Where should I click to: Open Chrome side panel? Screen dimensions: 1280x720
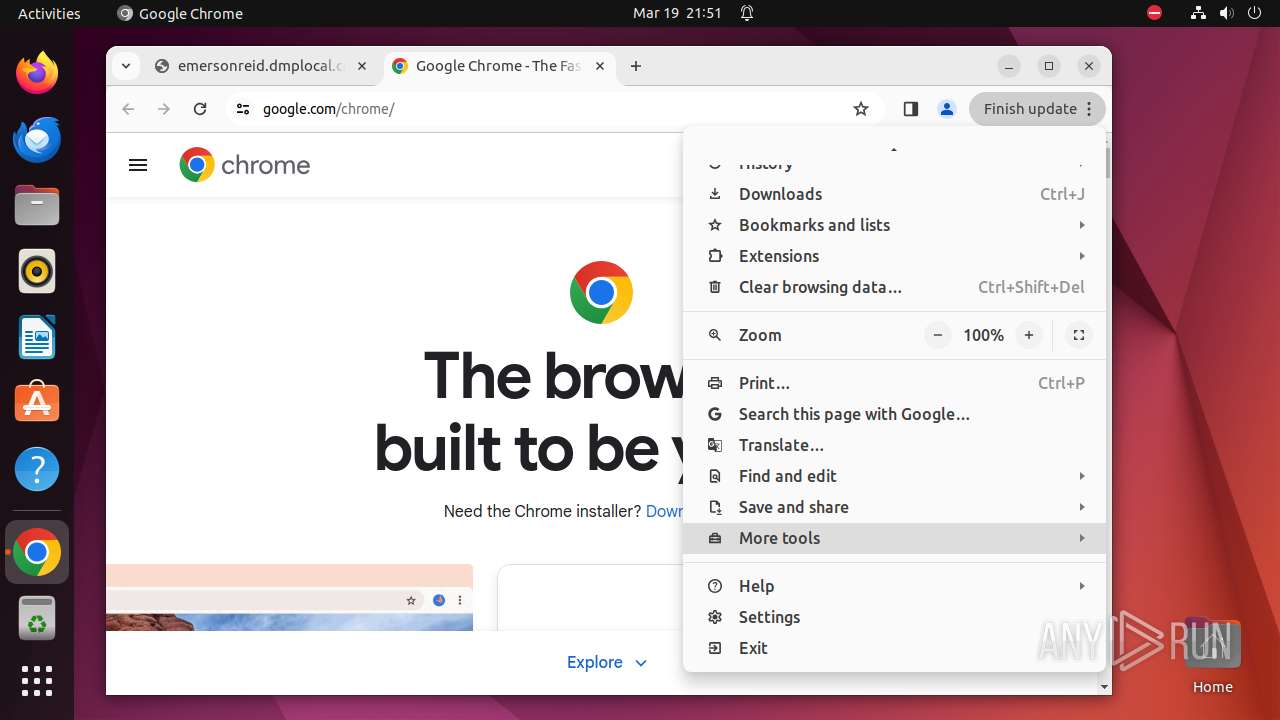(910, 109)
